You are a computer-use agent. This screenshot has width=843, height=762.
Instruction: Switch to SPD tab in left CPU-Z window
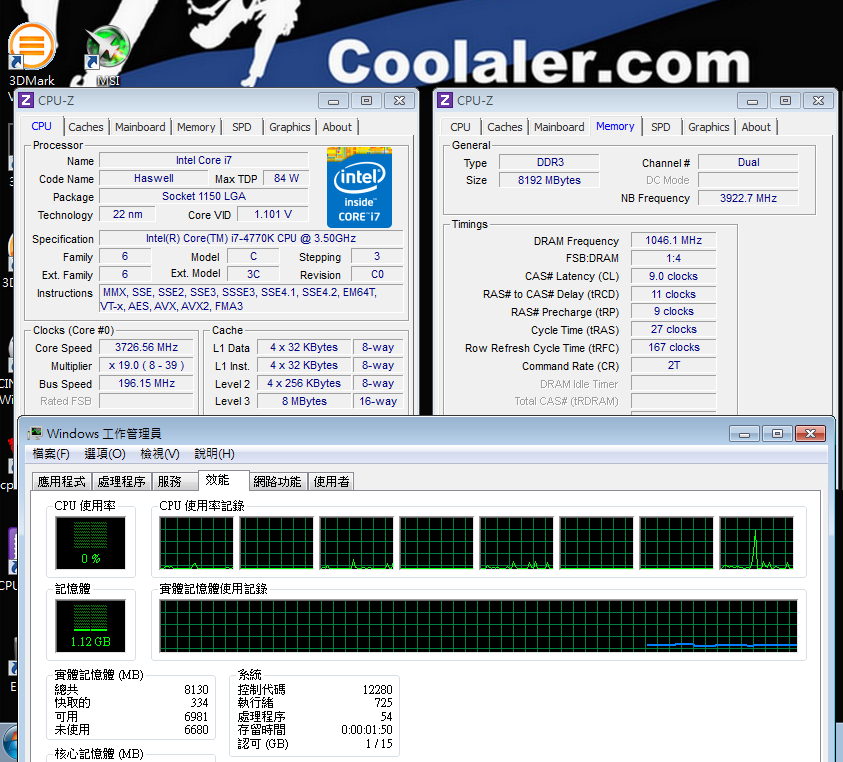(241, 127)
